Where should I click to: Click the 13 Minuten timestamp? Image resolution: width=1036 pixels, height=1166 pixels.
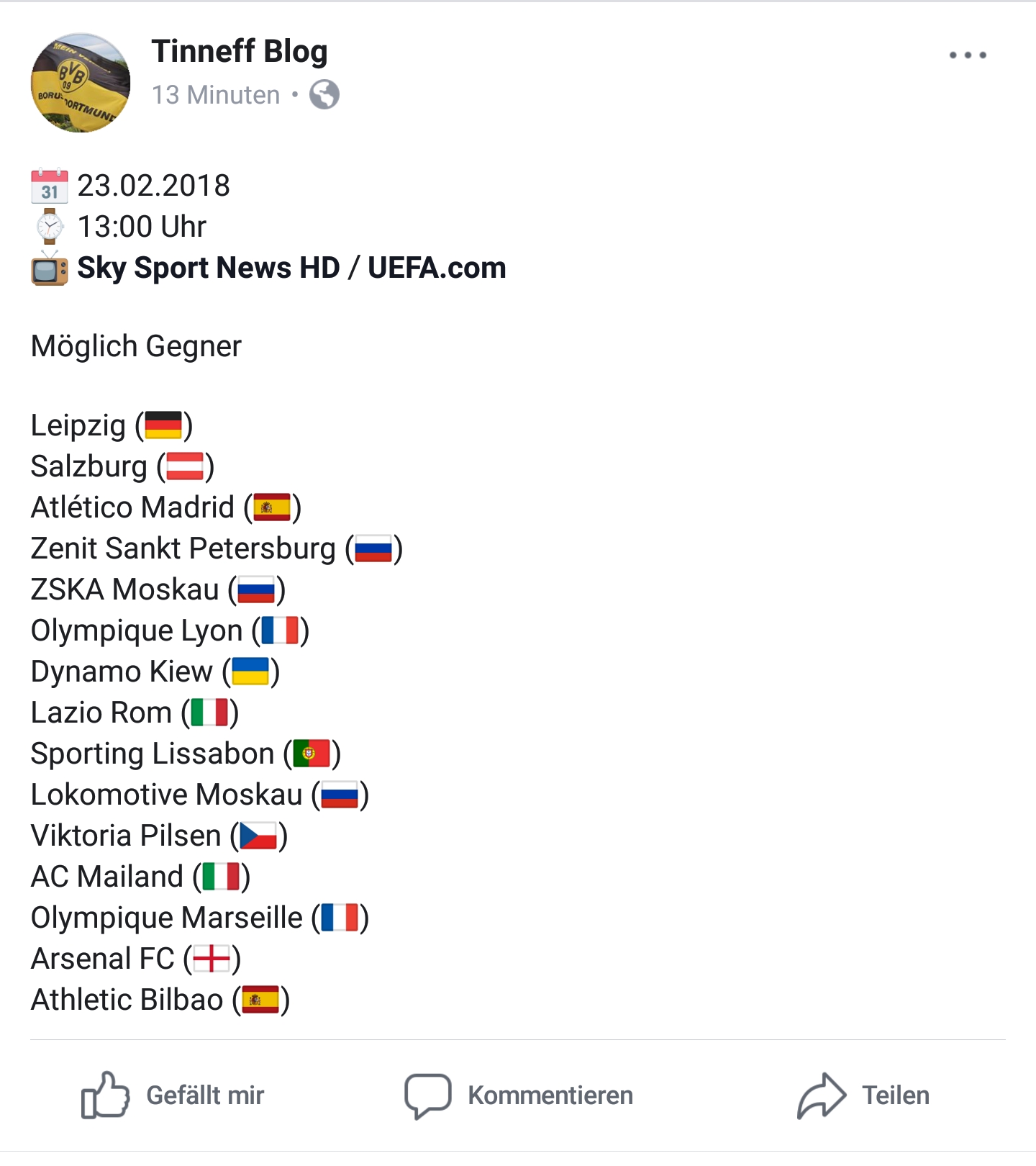pos(216,94)
